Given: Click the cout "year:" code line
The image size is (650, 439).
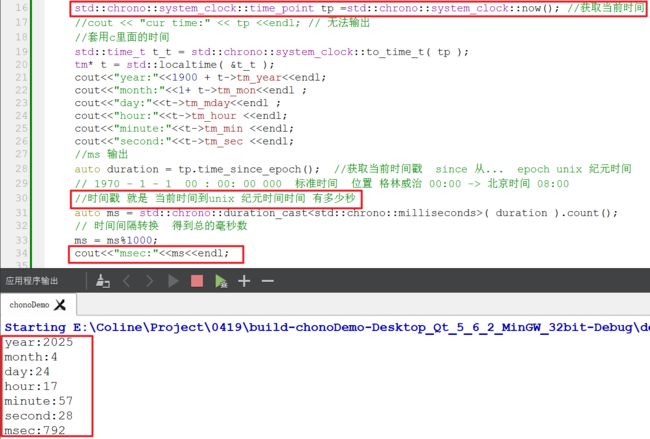Looking at the screenshot, I should click(200, 78).
